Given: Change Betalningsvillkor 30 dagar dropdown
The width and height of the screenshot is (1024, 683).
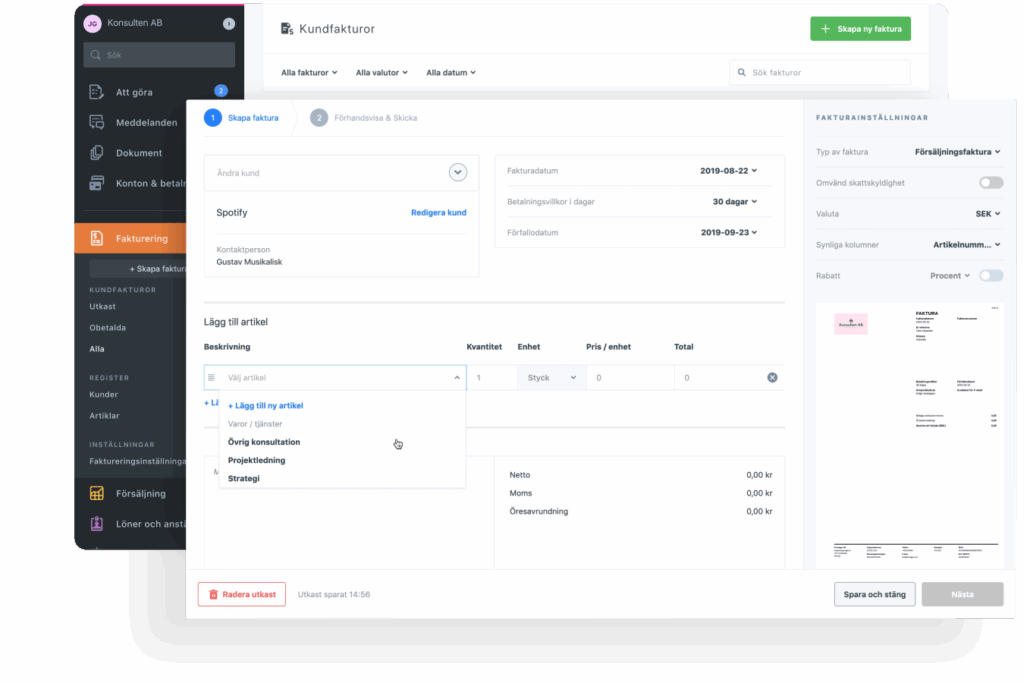Looking at the screenshot, I should coord(735,202).
